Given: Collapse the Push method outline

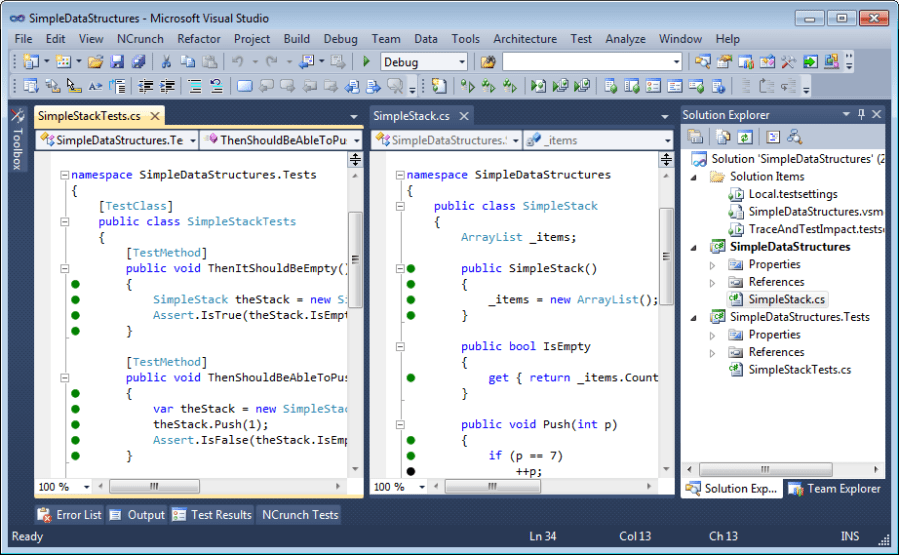Looking at the screenshot, I should (x=400, y=424).
